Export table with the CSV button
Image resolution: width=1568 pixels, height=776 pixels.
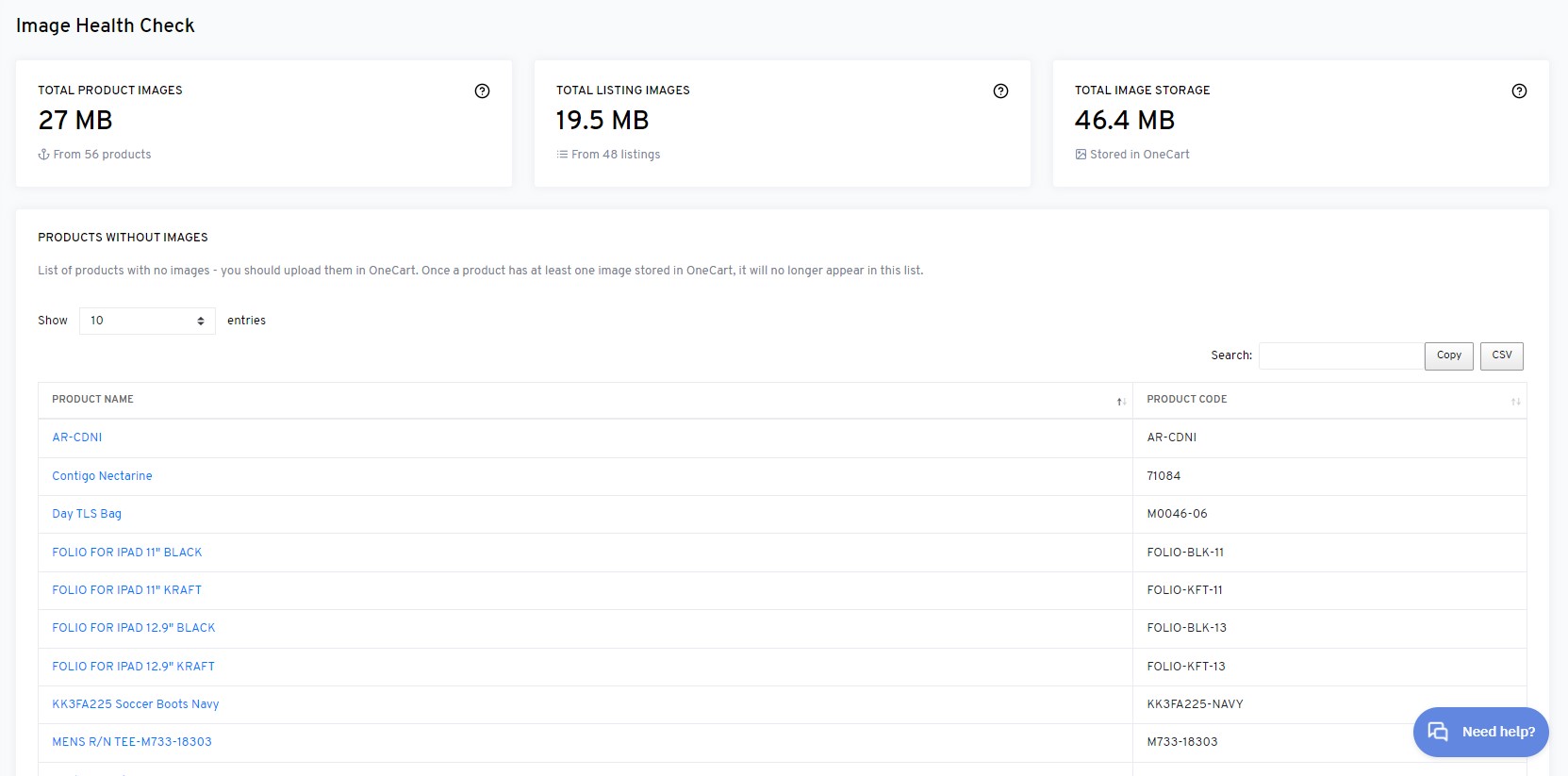[1501, 355]
